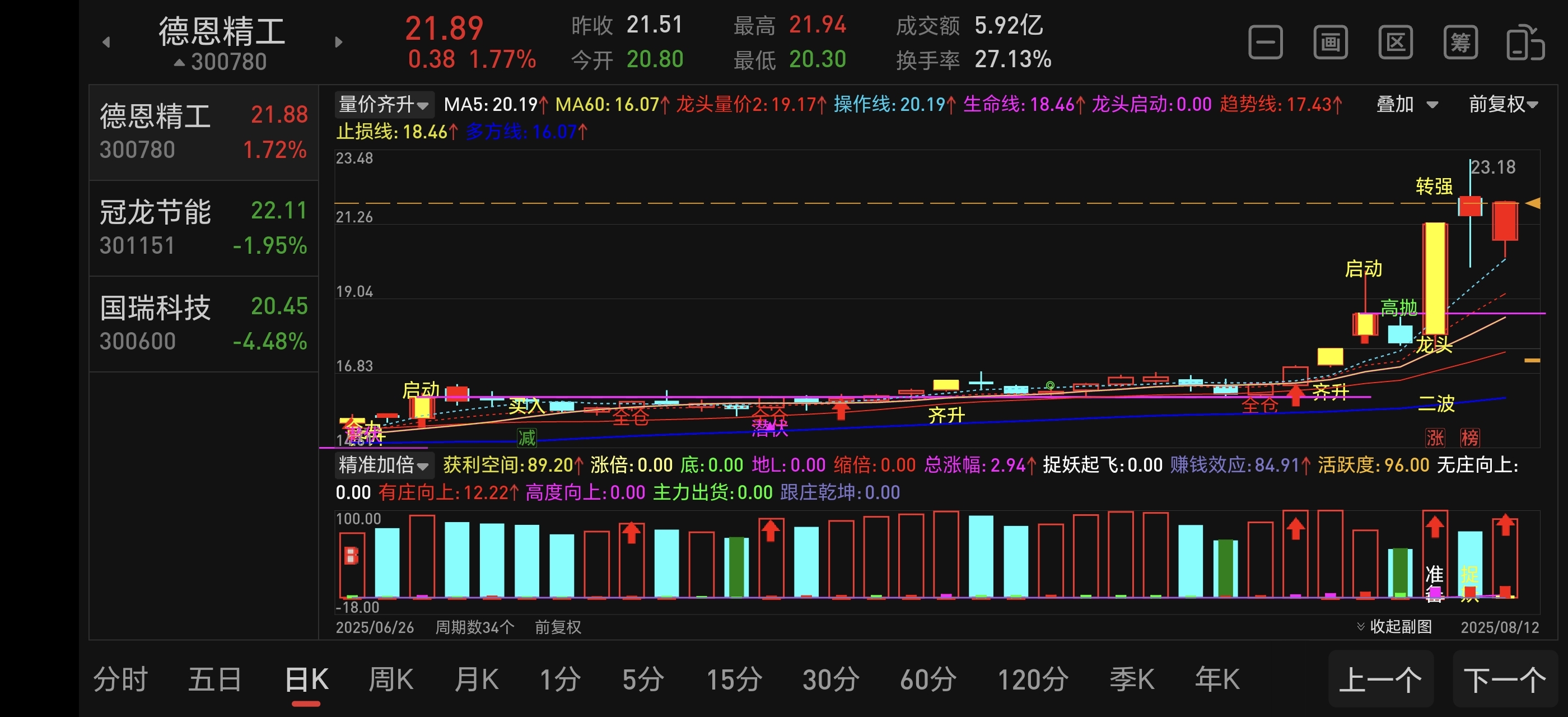1568x717 pixels.
Task: Tap the 二波 signal label on chart
Action: 1436,403
